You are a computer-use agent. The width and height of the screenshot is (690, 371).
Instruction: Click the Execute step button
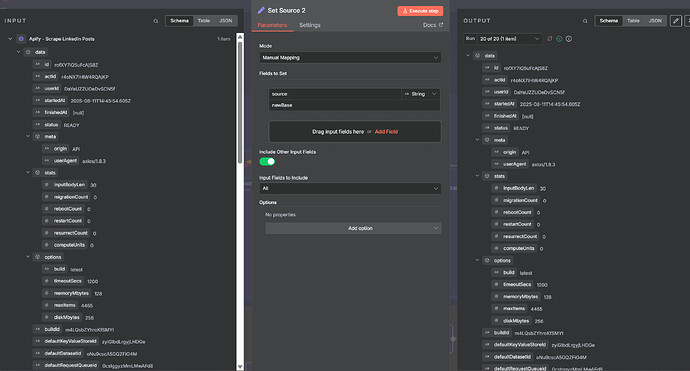(x=420, y=11)
